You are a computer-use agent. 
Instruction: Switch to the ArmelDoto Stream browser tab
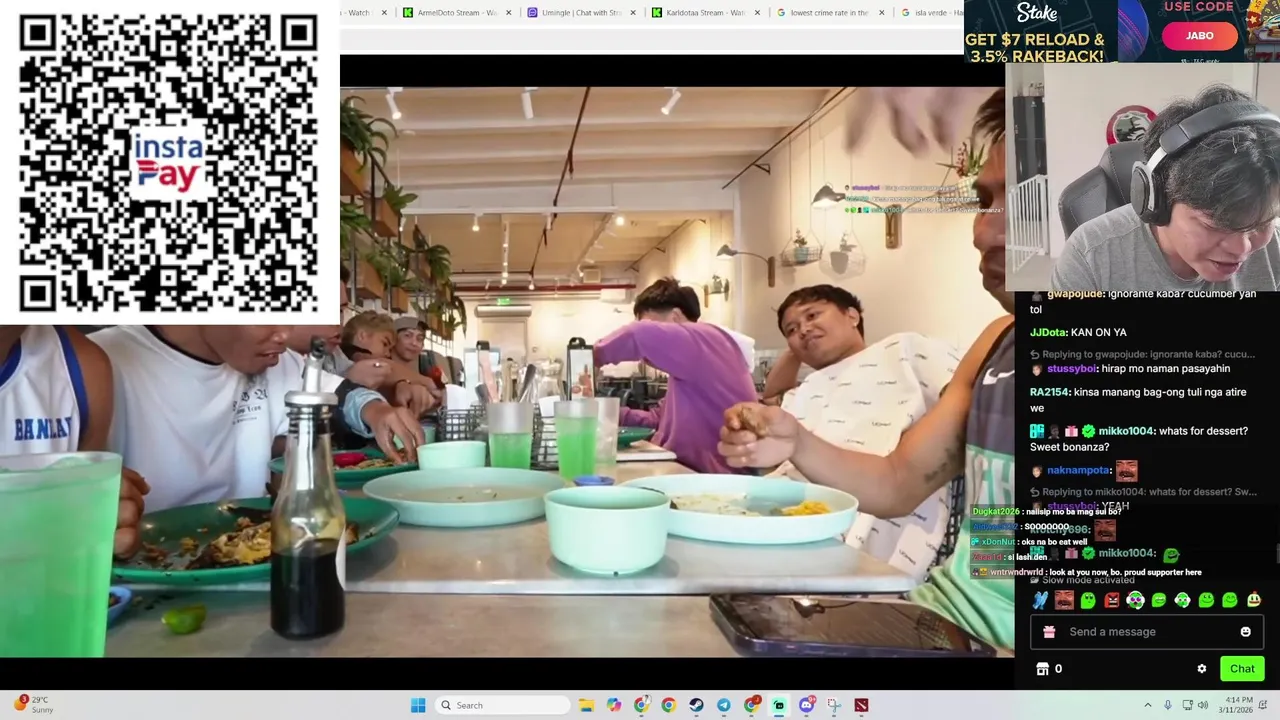456,13
